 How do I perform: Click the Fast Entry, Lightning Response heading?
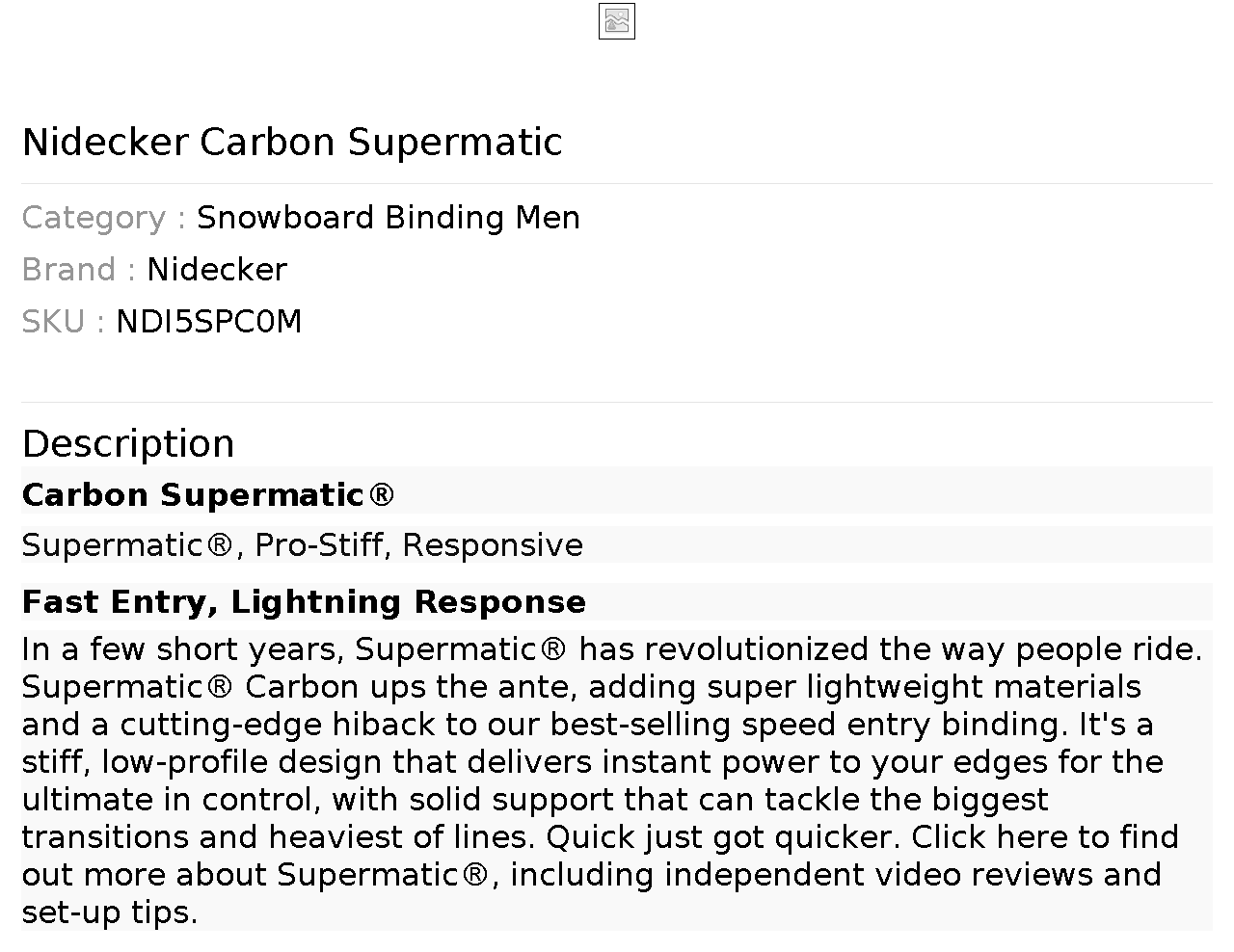tap(304, 602)
